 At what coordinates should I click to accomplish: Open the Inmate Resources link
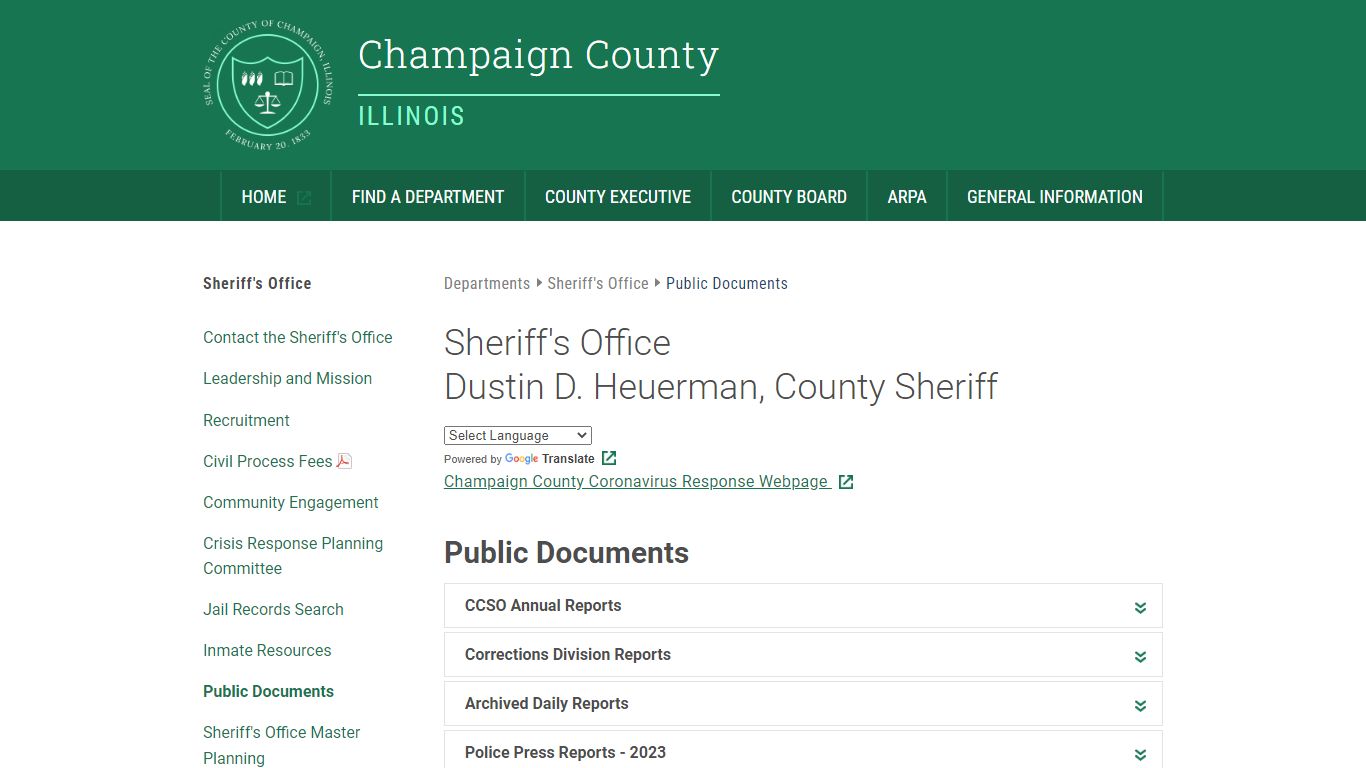(x=267, y=650)
